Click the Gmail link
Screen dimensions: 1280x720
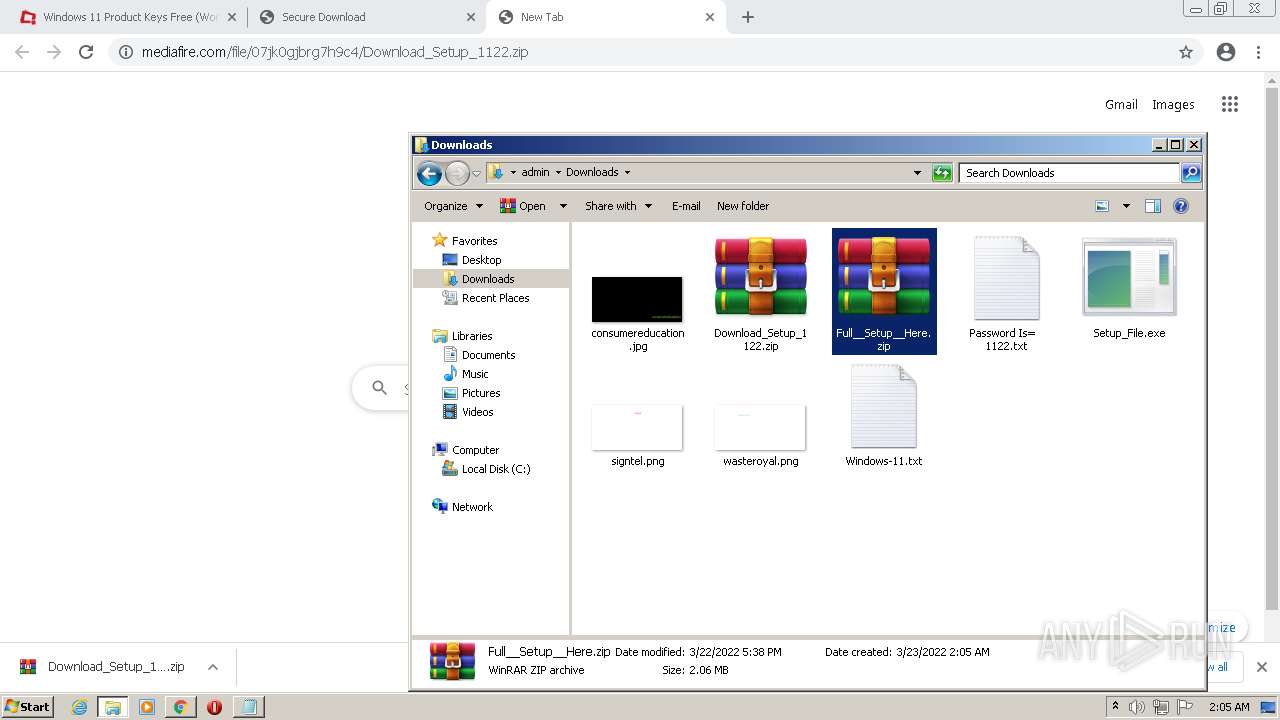[x=1121, y=104]
